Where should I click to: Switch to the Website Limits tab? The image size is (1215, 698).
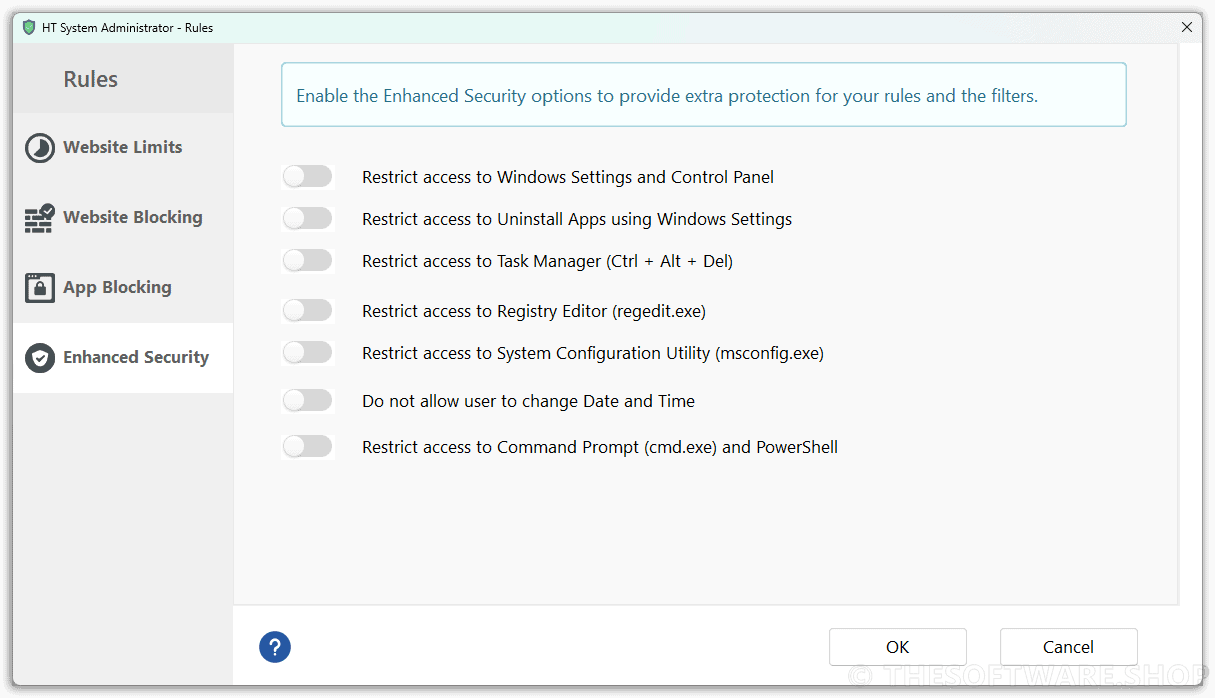[x=123, y=148]
